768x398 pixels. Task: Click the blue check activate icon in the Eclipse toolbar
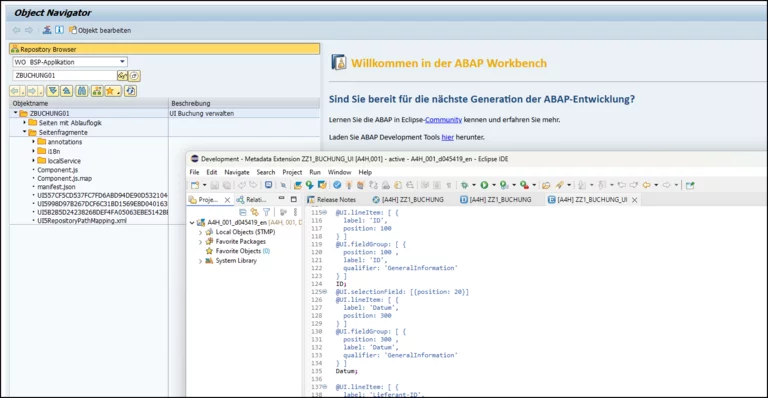coord(337,185)
